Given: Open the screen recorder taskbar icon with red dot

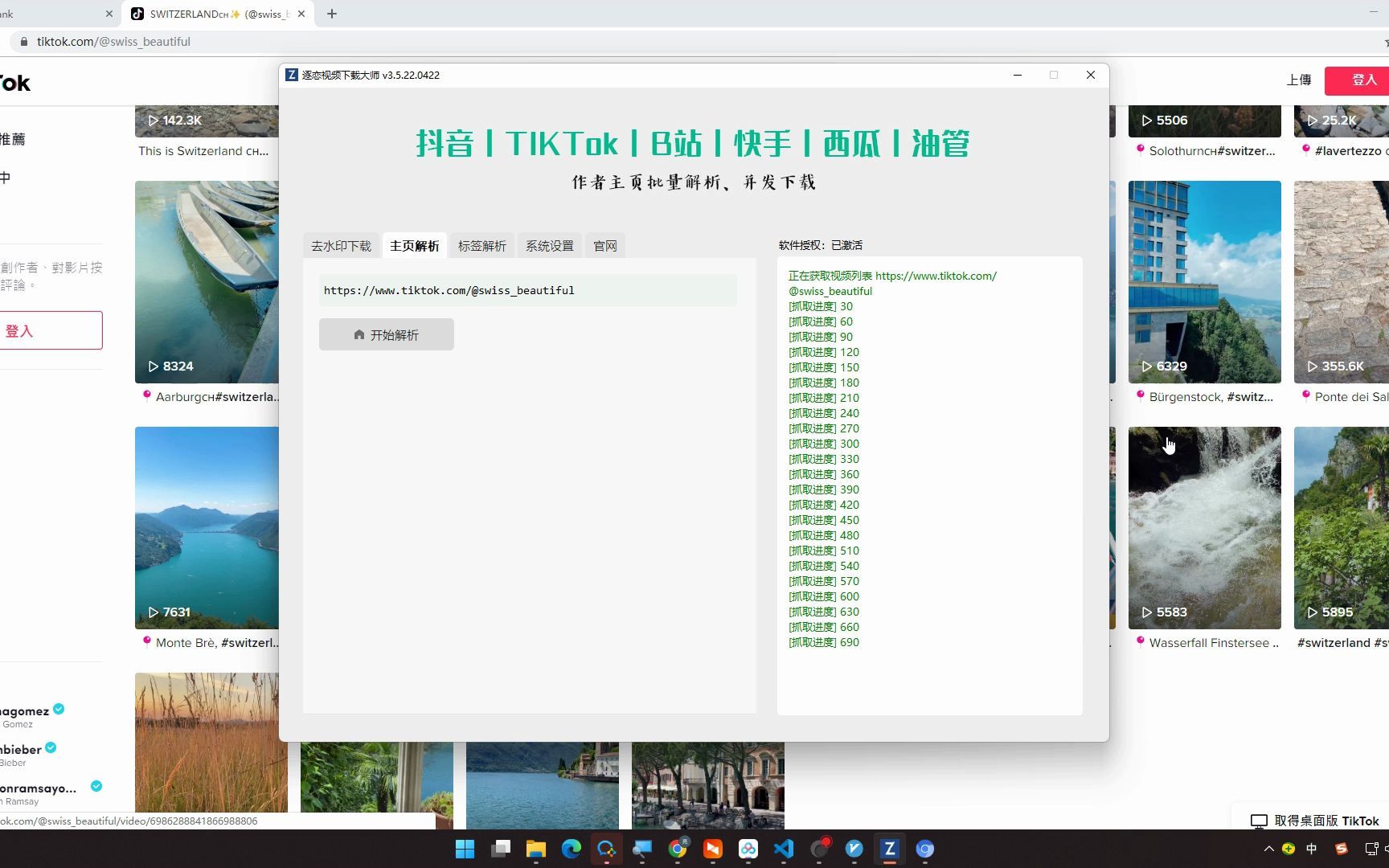Looking at the screenshot, I should [819, 849].
